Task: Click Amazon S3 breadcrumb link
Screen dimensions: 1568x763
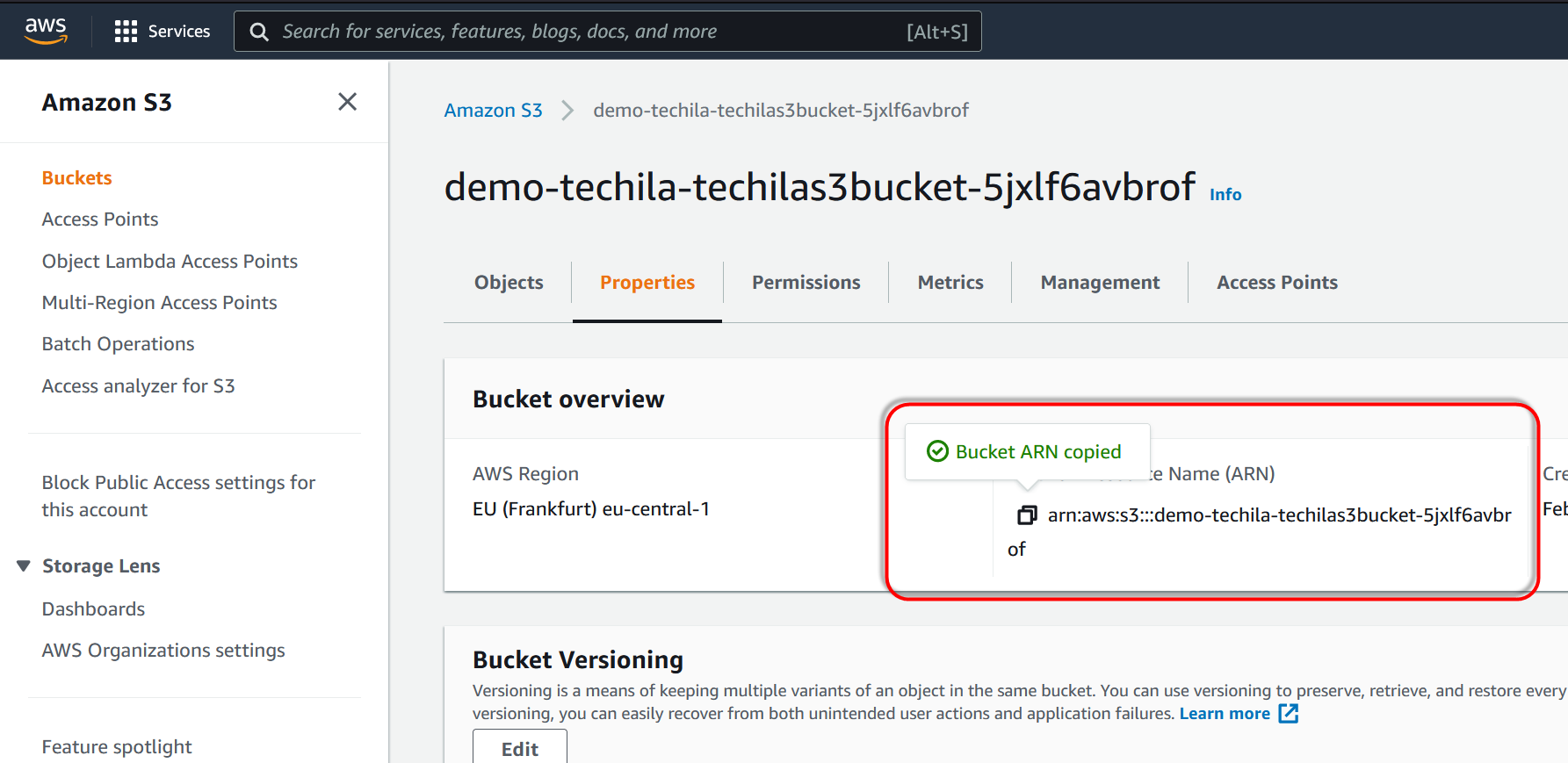Action: (493, 111)
